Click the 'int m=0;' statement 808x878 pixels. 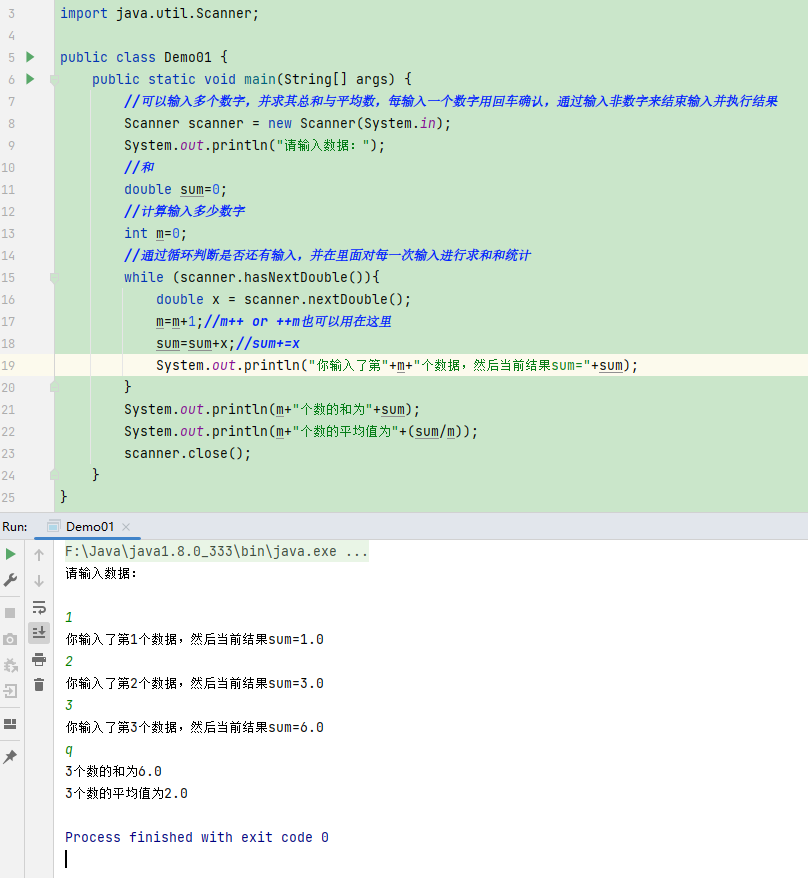point(155,233)
